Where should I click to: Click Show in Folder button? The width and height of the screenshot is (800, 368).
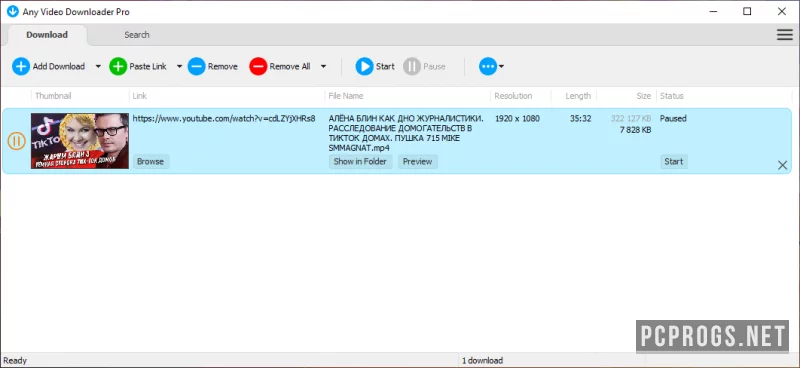point(360,162)
